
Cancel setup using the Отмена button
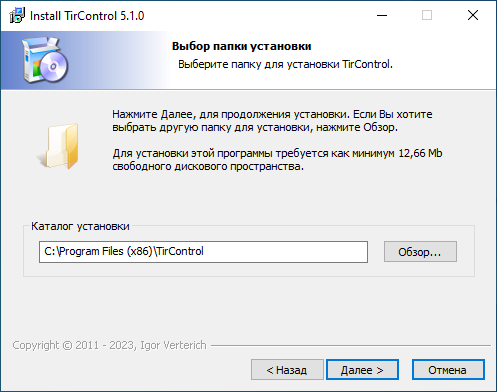click(x=448, y=369)
